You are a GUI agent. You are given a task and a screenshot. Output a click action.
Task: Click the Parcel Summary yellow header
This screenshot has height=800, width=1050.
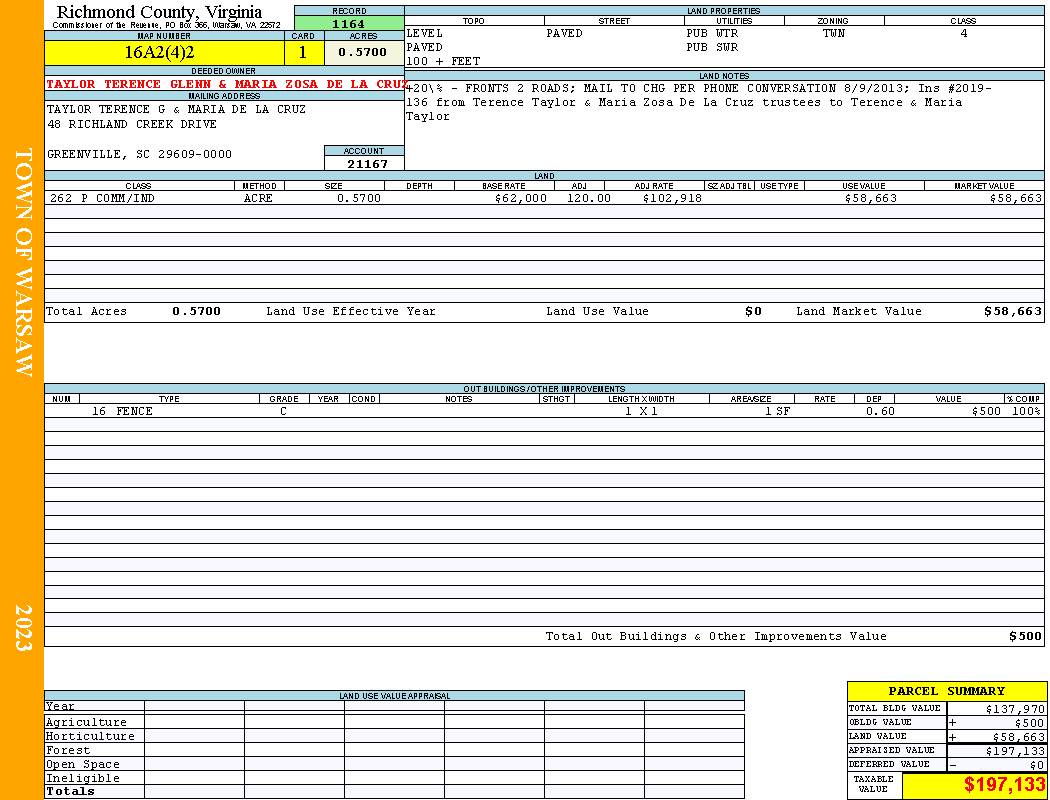pos(946,691)
